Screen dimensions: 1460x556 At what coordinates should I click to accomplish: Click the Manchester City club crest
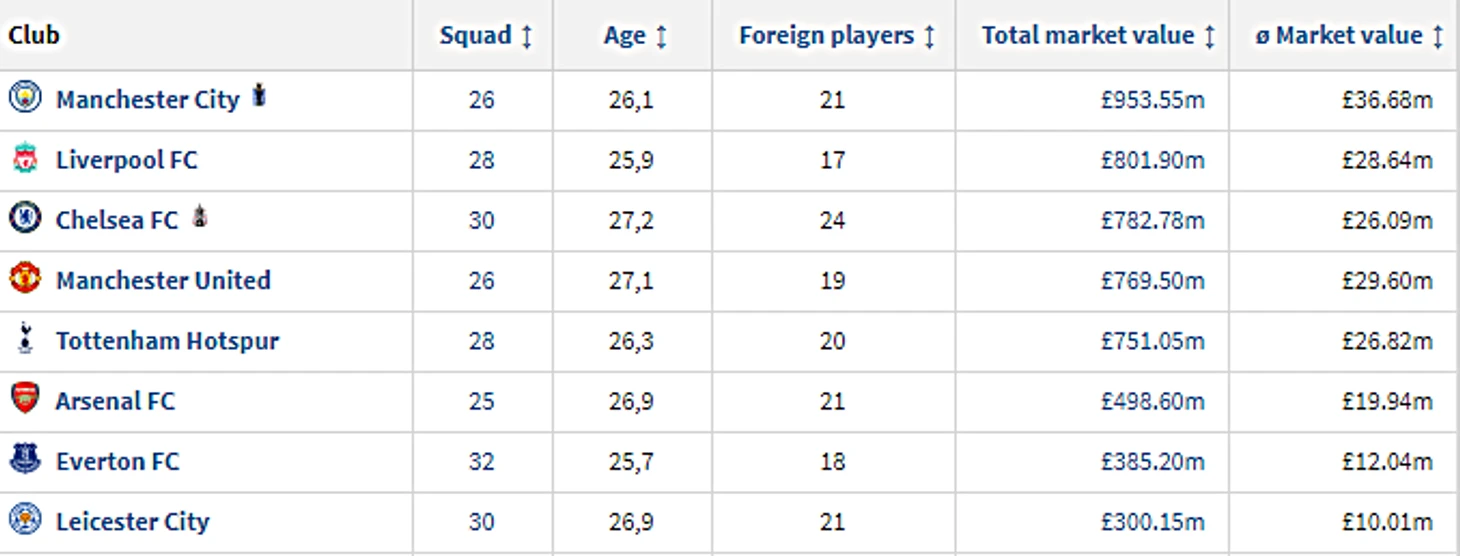point(25,98)
